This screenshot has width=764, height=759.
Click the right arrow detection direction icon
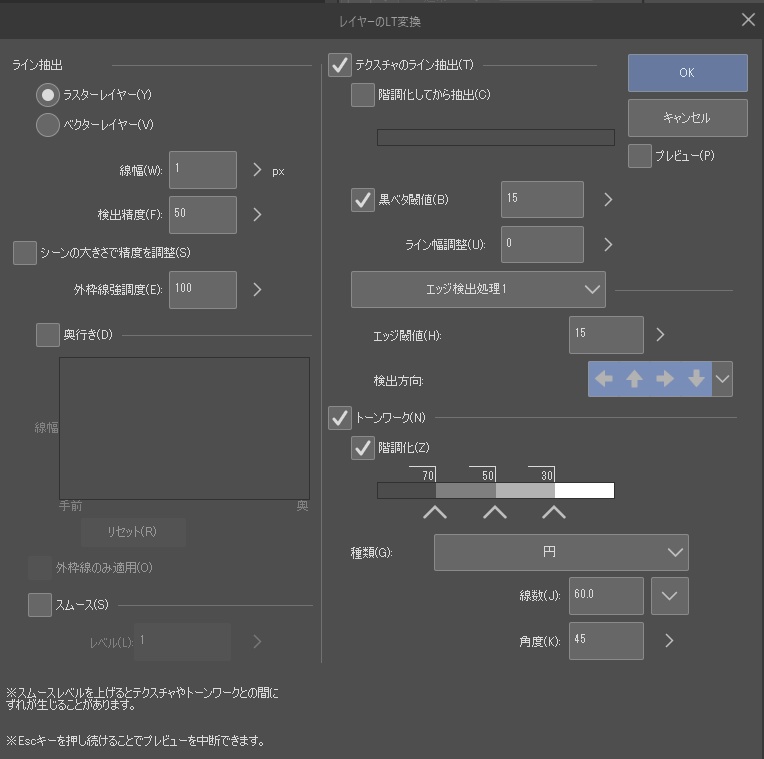[x=665, y=379]
